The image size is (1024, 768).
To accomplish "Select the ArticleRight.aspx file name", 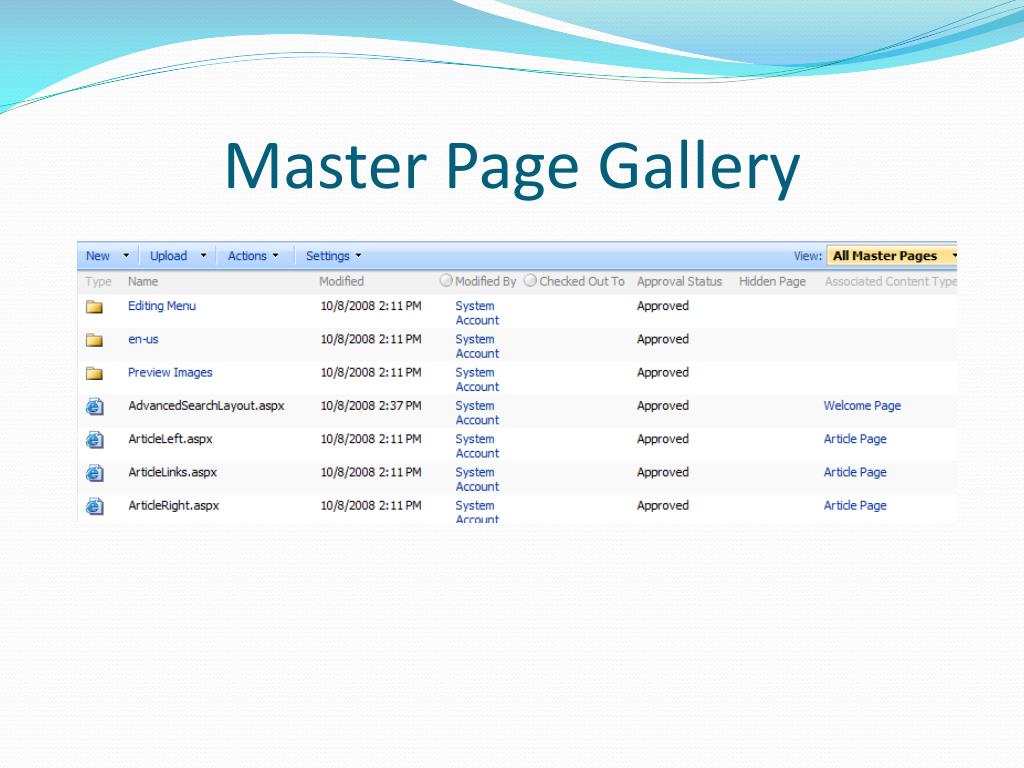I will [x=174, y=505].
